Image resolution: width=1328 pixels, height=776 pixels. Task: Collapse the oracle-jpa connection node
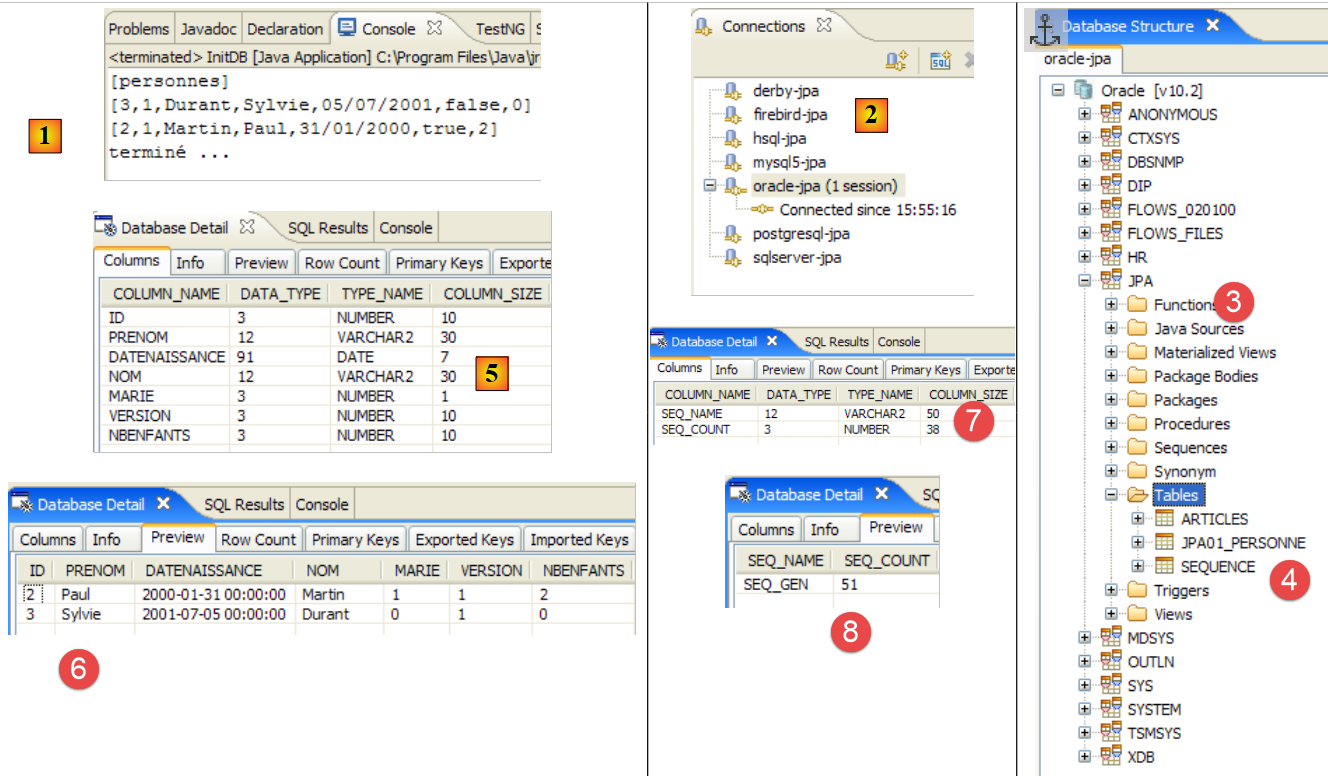[709, 186]
